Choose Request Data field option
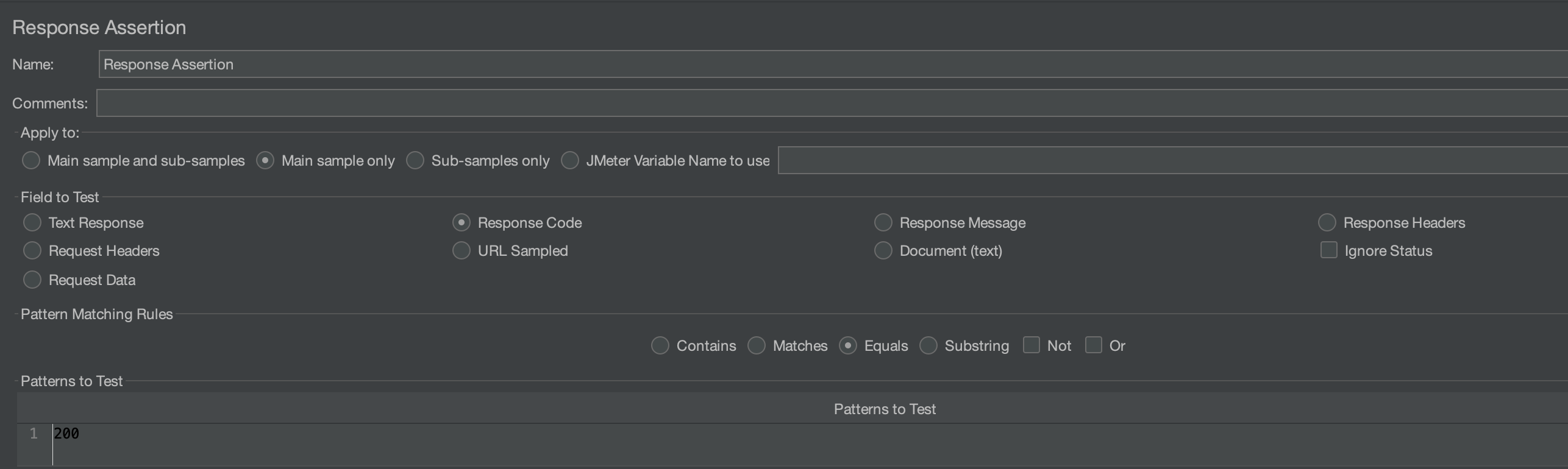 (32, 280)
